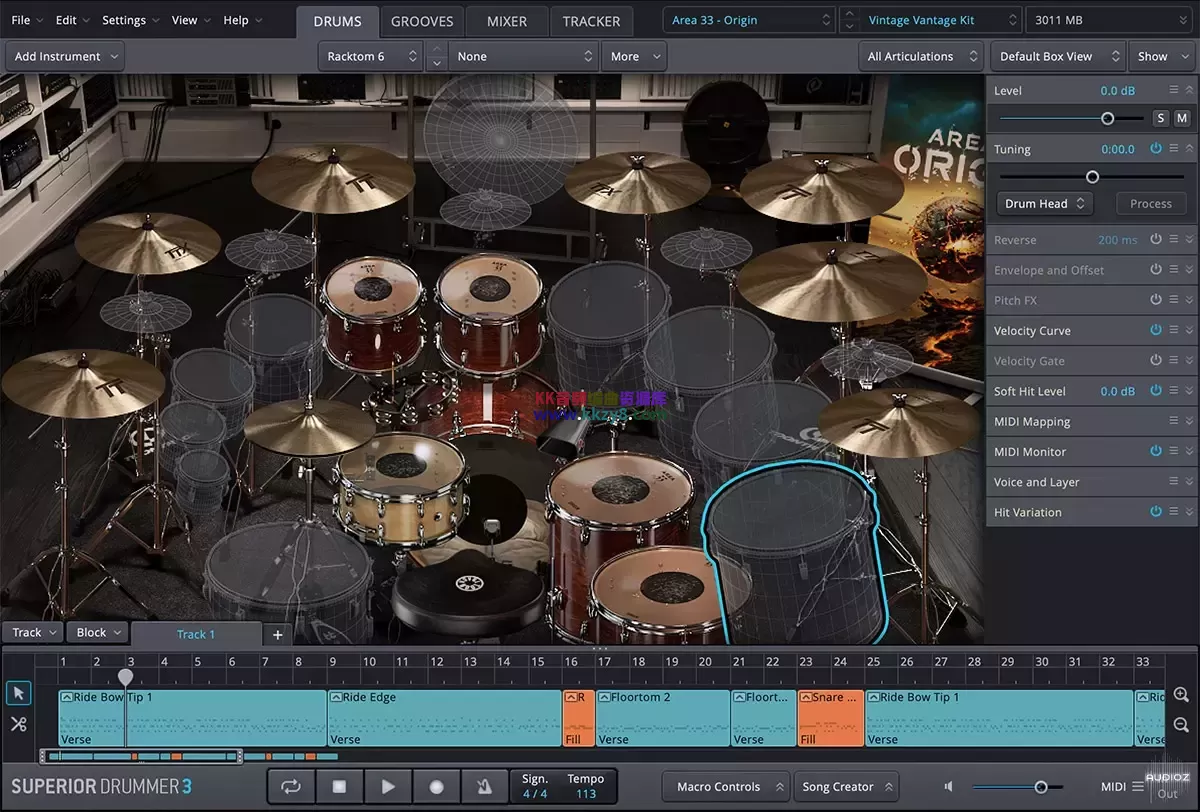Solo the instrument with the S button

coord(1161,118)
